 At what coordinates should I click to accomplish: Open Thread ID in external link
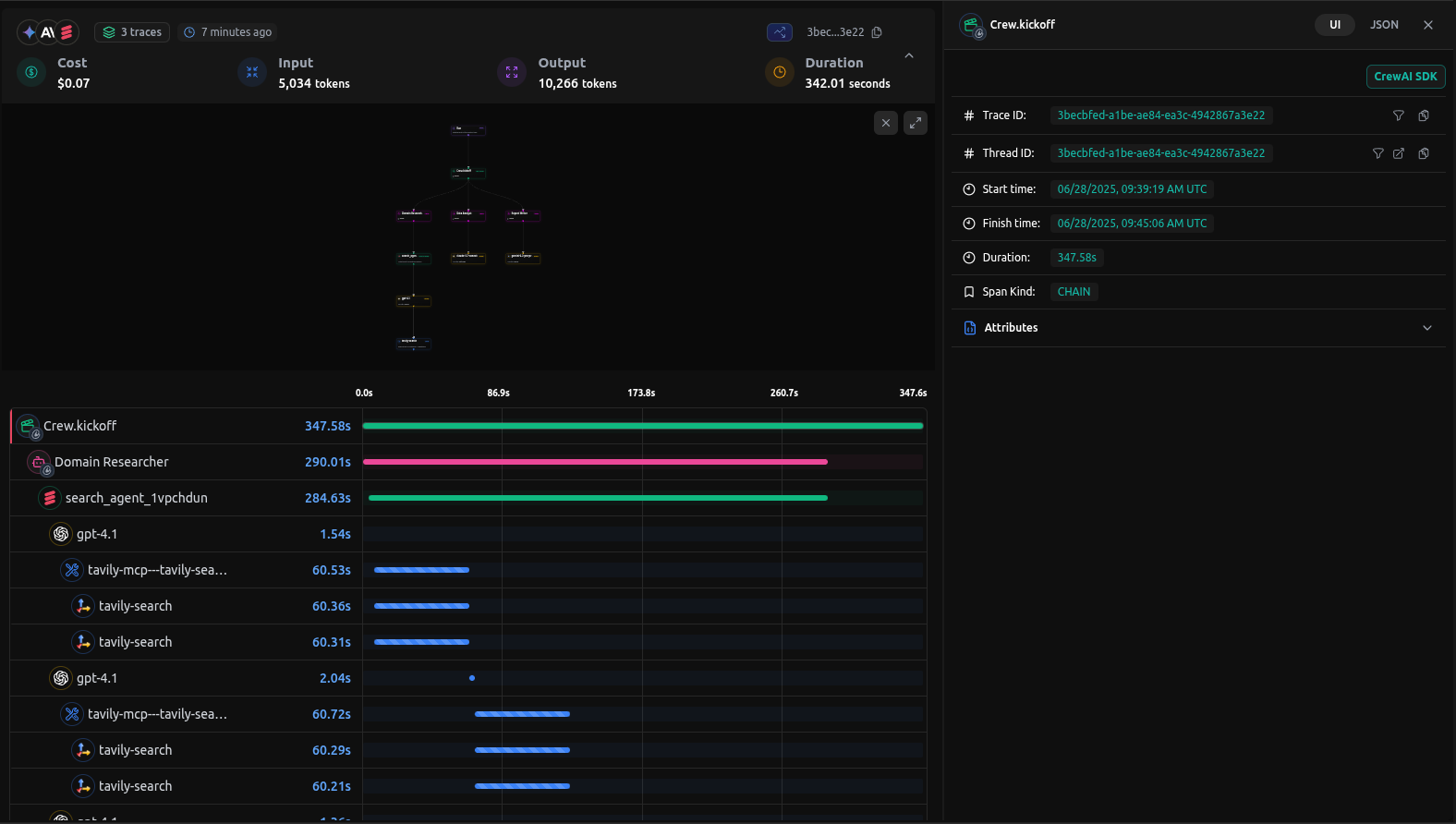(1399, 153)
